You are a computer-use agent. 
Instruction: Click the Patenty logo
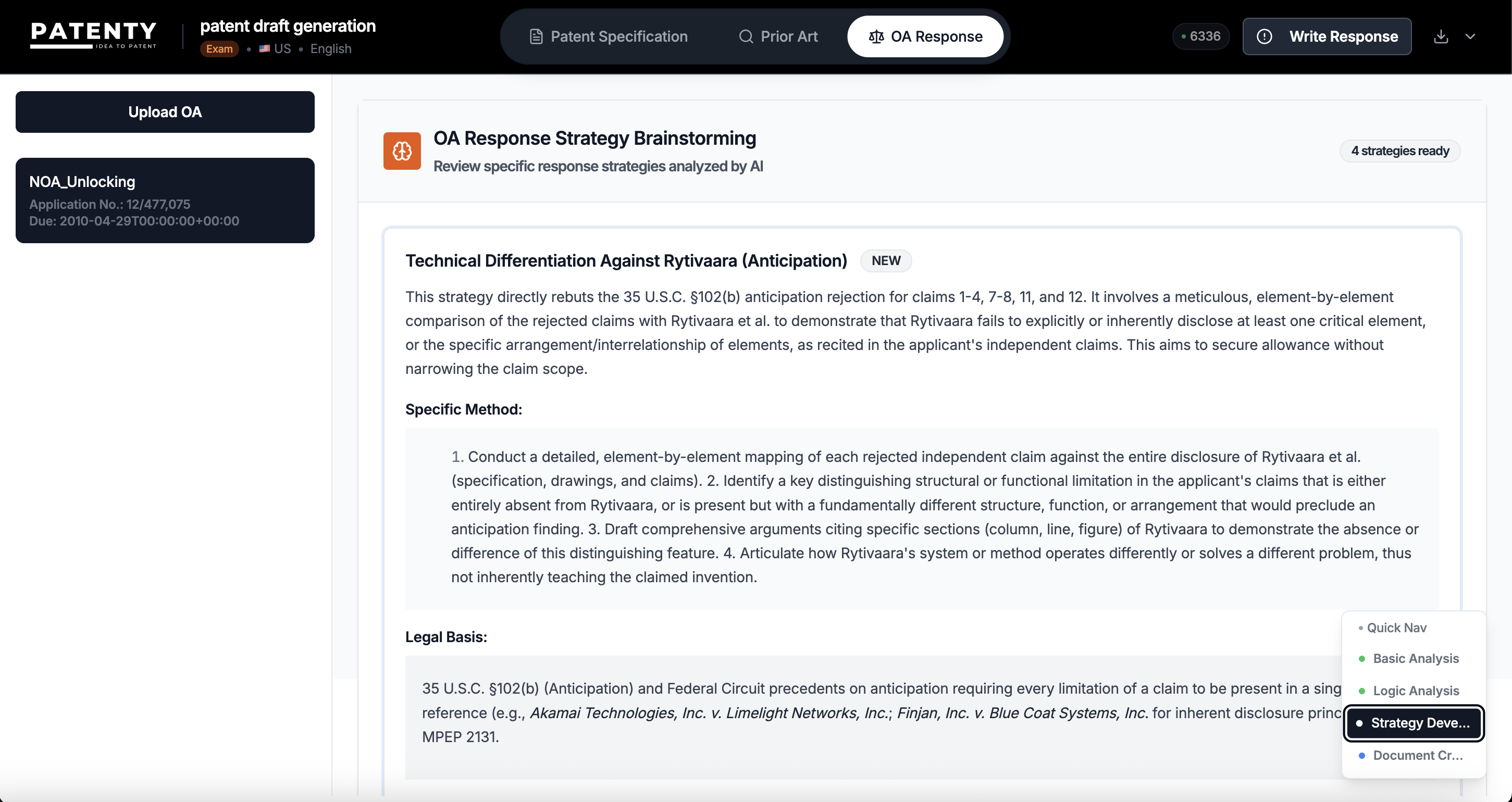93,35
